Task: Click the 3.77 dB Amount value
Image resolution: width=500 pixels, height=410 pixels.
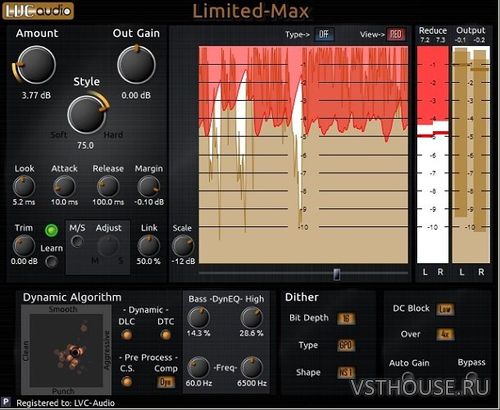Action: 36,96
